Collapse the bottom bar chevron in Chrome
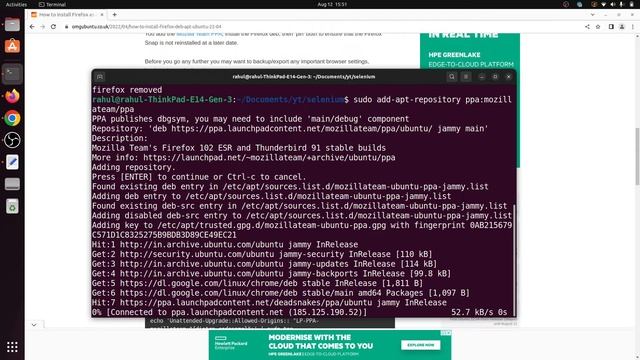 point(34,325)
